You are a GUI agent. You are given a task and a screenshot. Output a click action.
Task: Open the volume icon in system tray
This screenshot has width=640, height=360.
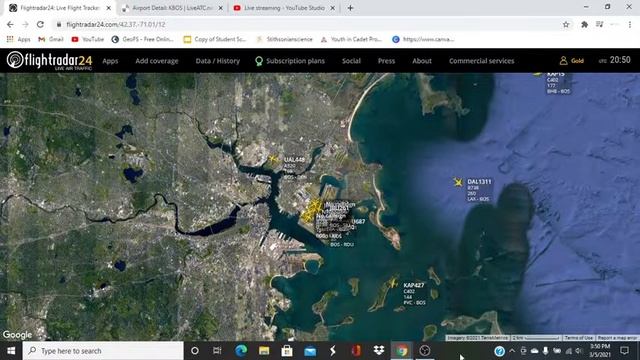point(578,351)
